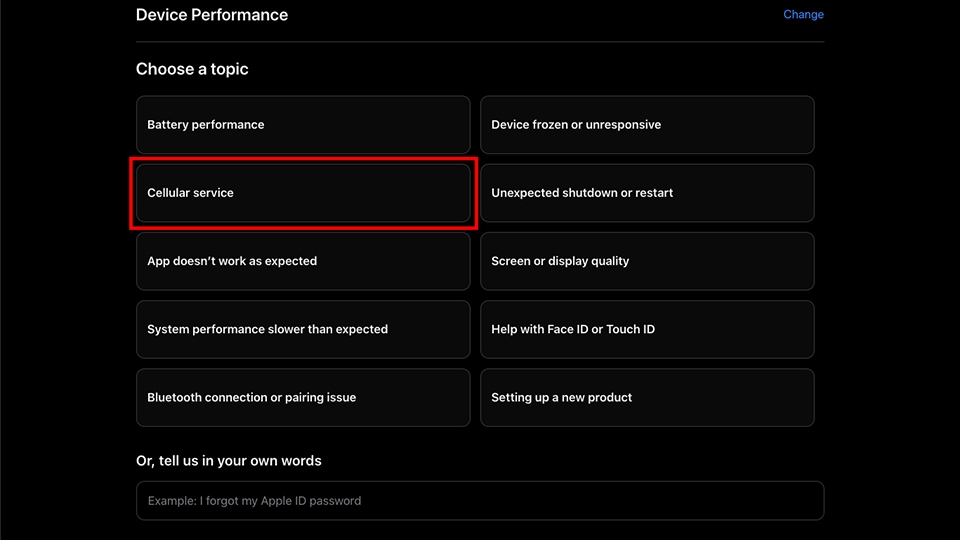Screen dimensions: 960x540
Task: Select Setting up a new product
Action: pyautogui.click(x=647, y=397)
